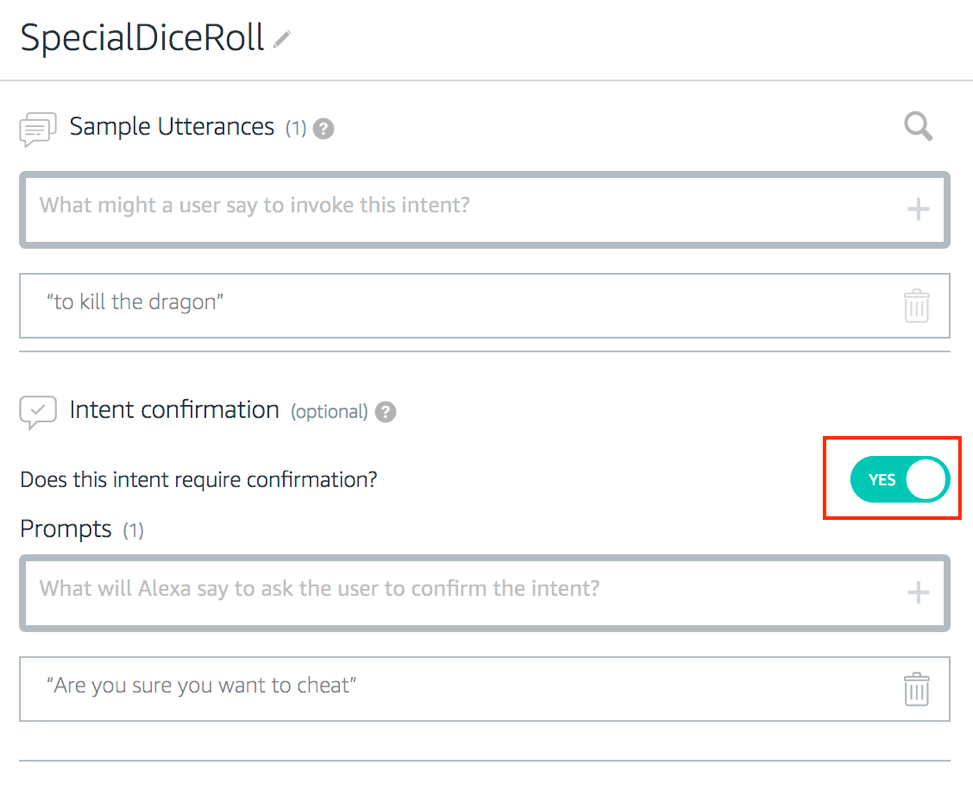Image resolution: width=973 pixels, height=810 pixels.
Task: Select the "Are you sure you want to cheat" prompt text
Action: tap(202, 686)
